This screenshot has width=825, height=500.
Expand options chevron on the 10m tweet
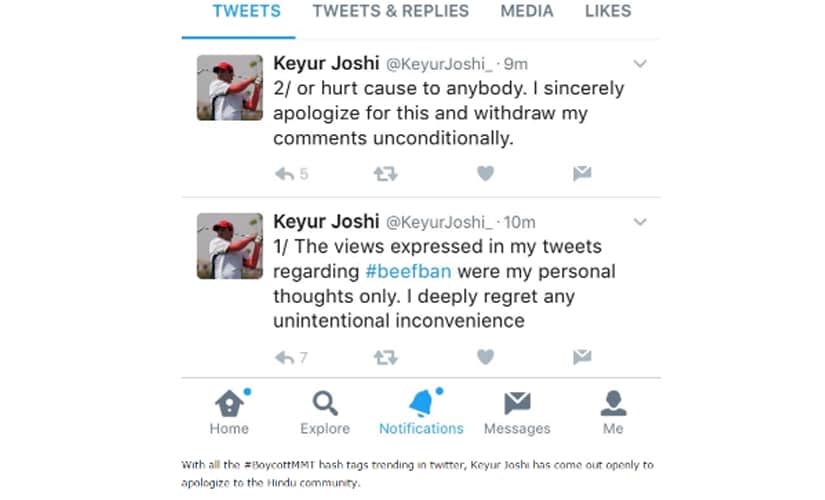coord(640,222)
